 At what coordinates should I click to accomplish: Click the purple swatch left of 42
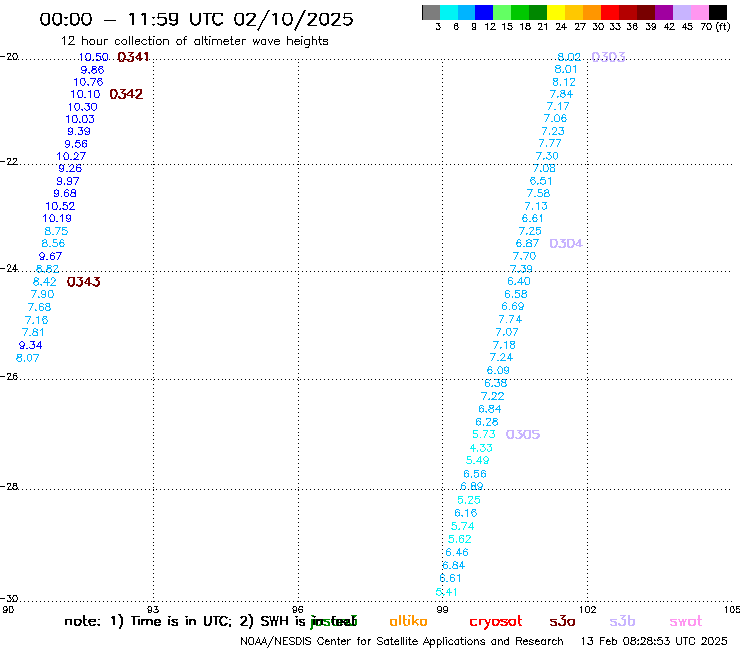(664, 12)
